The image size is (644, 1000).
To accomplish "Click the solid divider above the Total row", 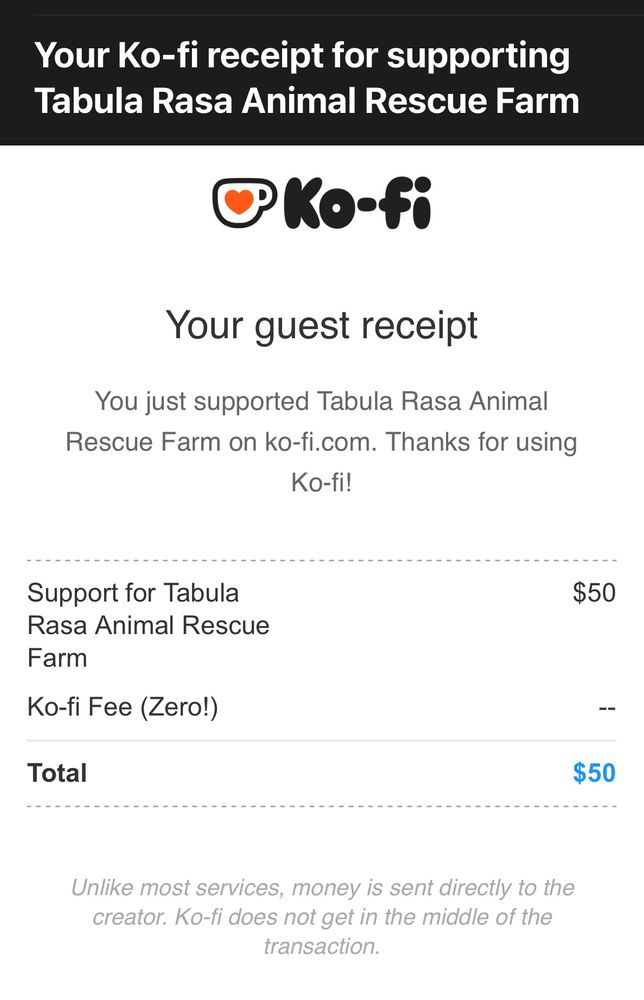I will pyautogui.click(x=321, y=740).
